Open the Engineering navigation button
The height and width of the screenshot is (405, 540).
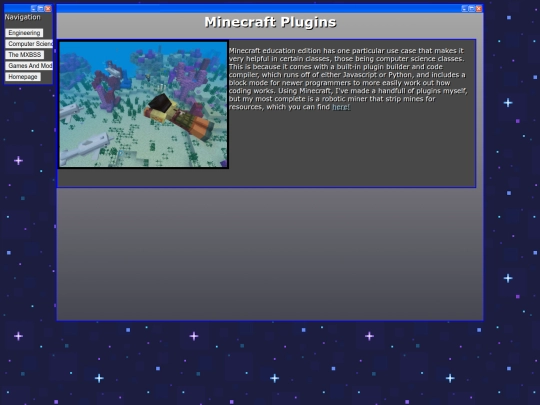point(24,33)
